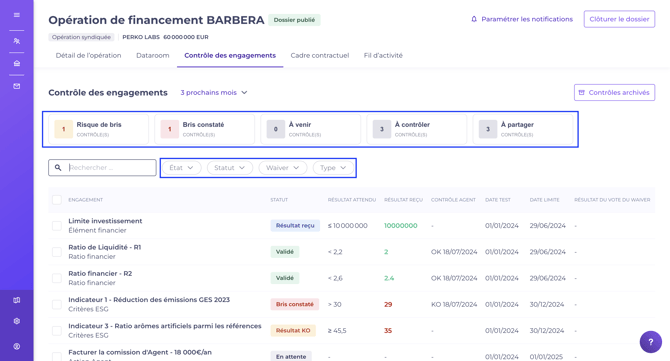Open the users icon in sidebar
Screen dimensions: 670x361
click(17, 41)
